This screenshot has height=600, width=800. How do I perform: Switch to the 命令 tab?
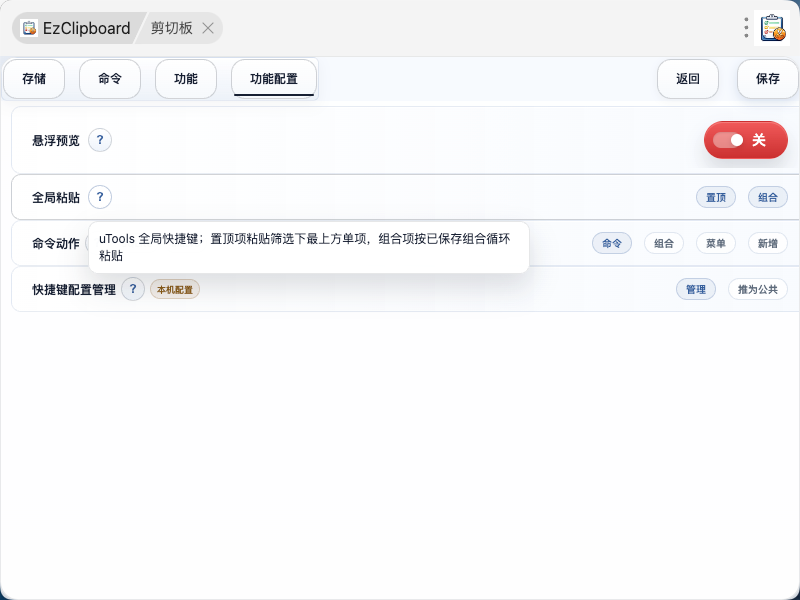[110, 79]
